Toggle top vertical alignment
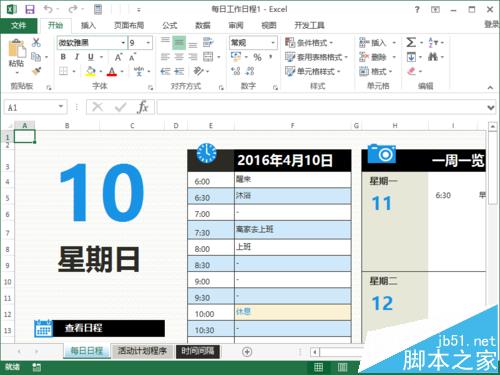 tap(165, 40)
